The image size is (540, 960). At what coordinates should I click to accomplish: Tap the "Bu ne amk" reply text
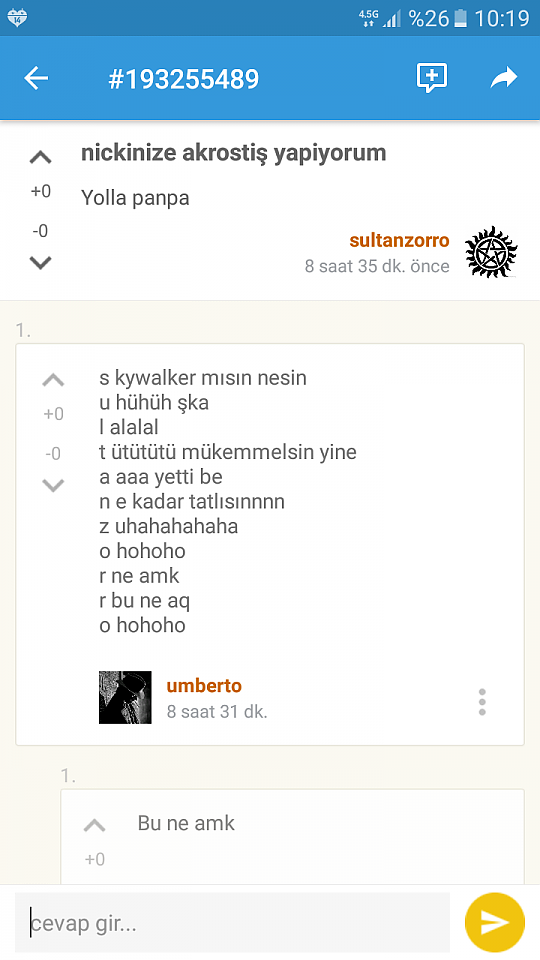(x=186, y=823)
